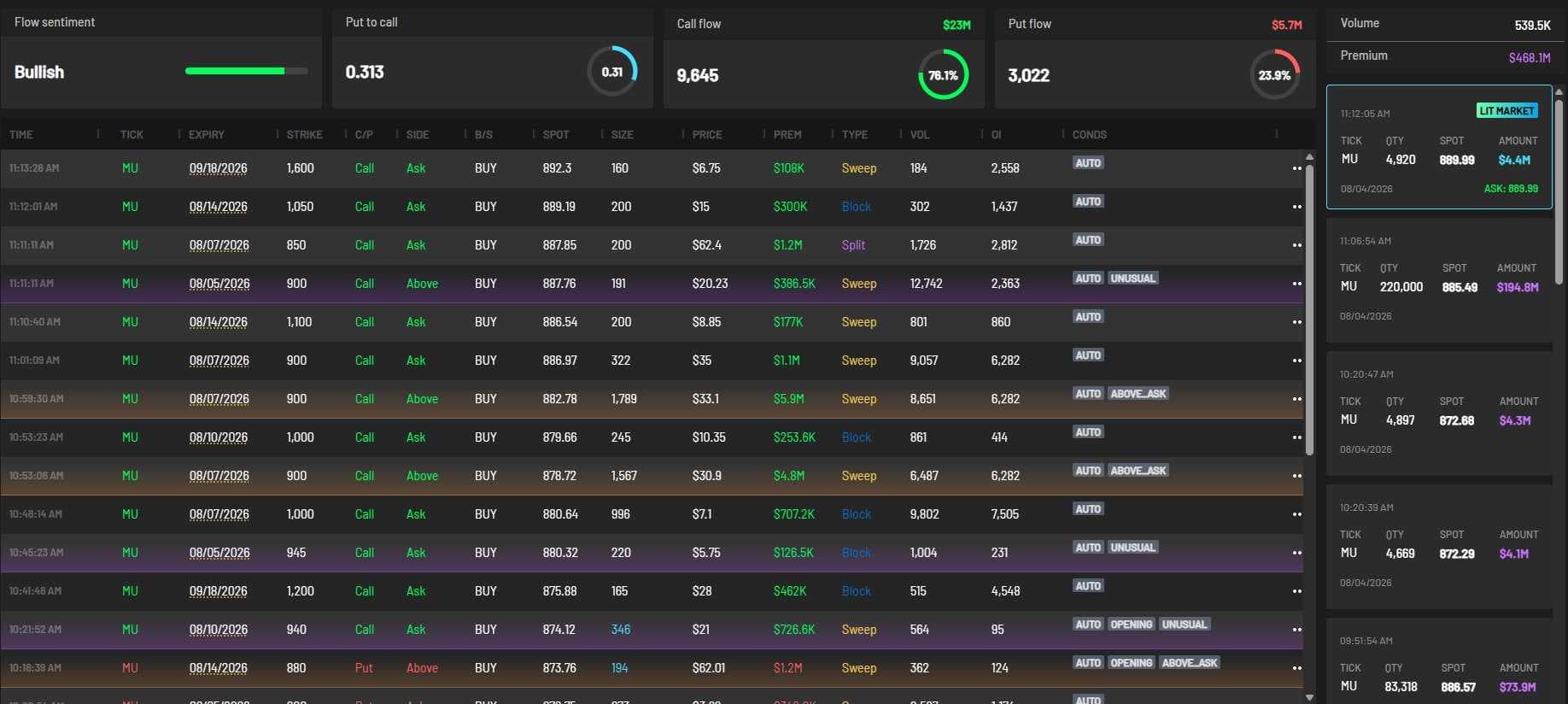Screen dimensions: 1568x704
Task: Select the 10:20:47 AM trade card
Action: [x=1439, y=414]
